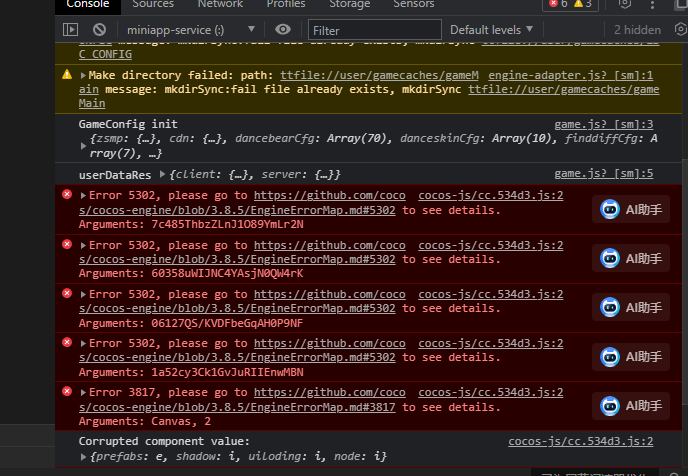The width and height of the screenshot is (688, 476).
Task: Toggle the live expression eye icon
Action: point(283,29)
